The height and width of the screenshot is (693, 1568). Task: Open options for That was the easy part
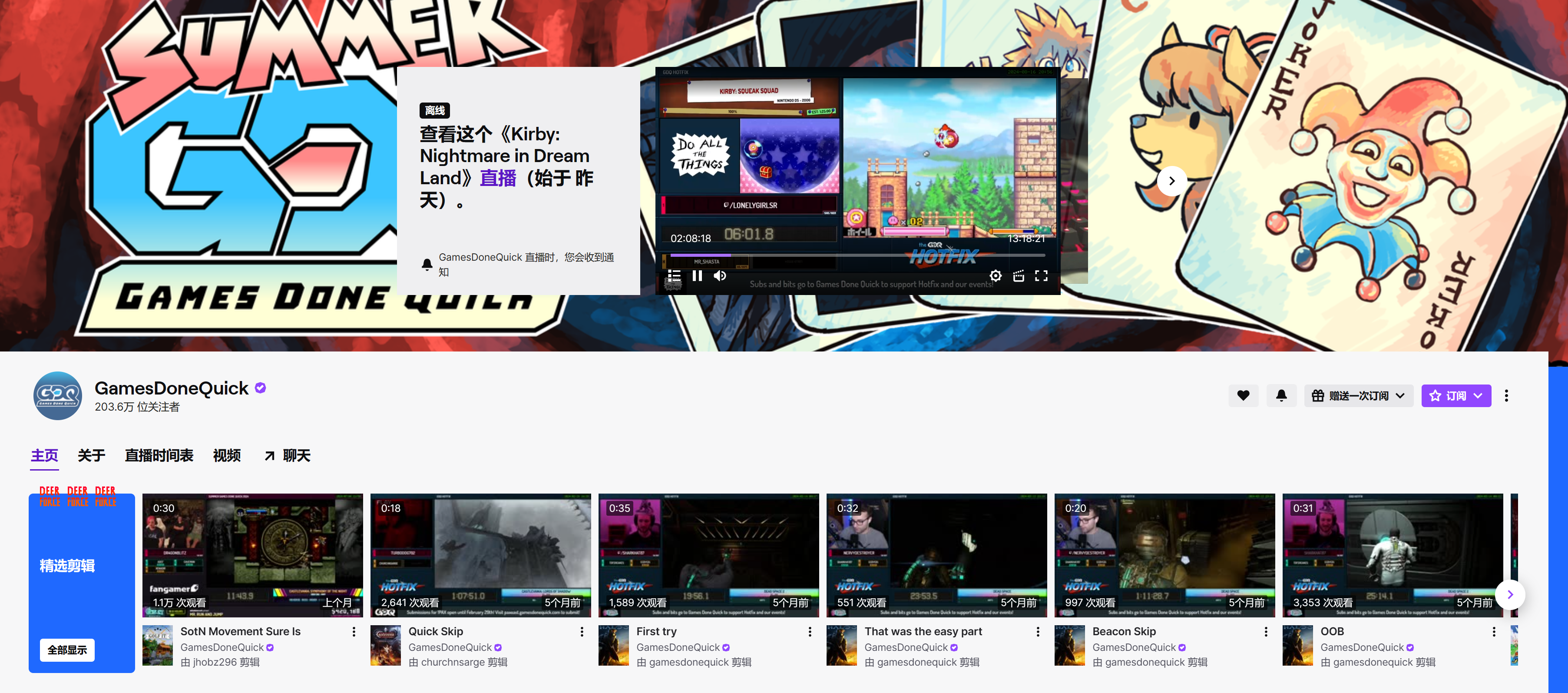tap(1038, 632)
